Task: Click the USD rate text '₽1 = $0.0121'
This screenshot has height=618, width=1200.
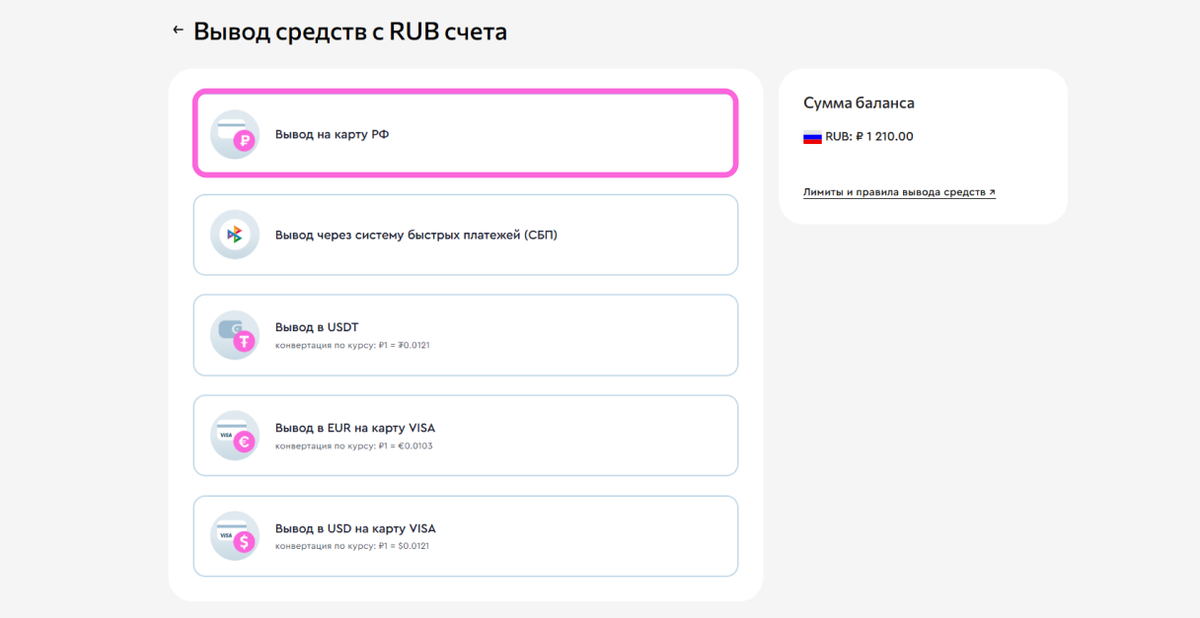Action: [x=404, y=546]
